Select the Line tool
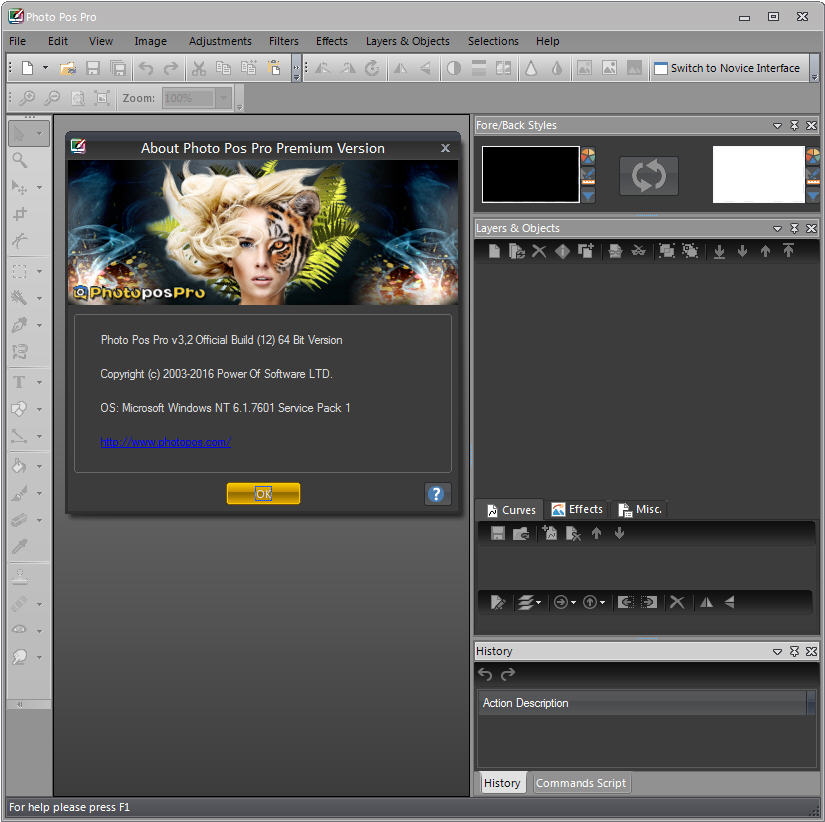 coord(20,436)
